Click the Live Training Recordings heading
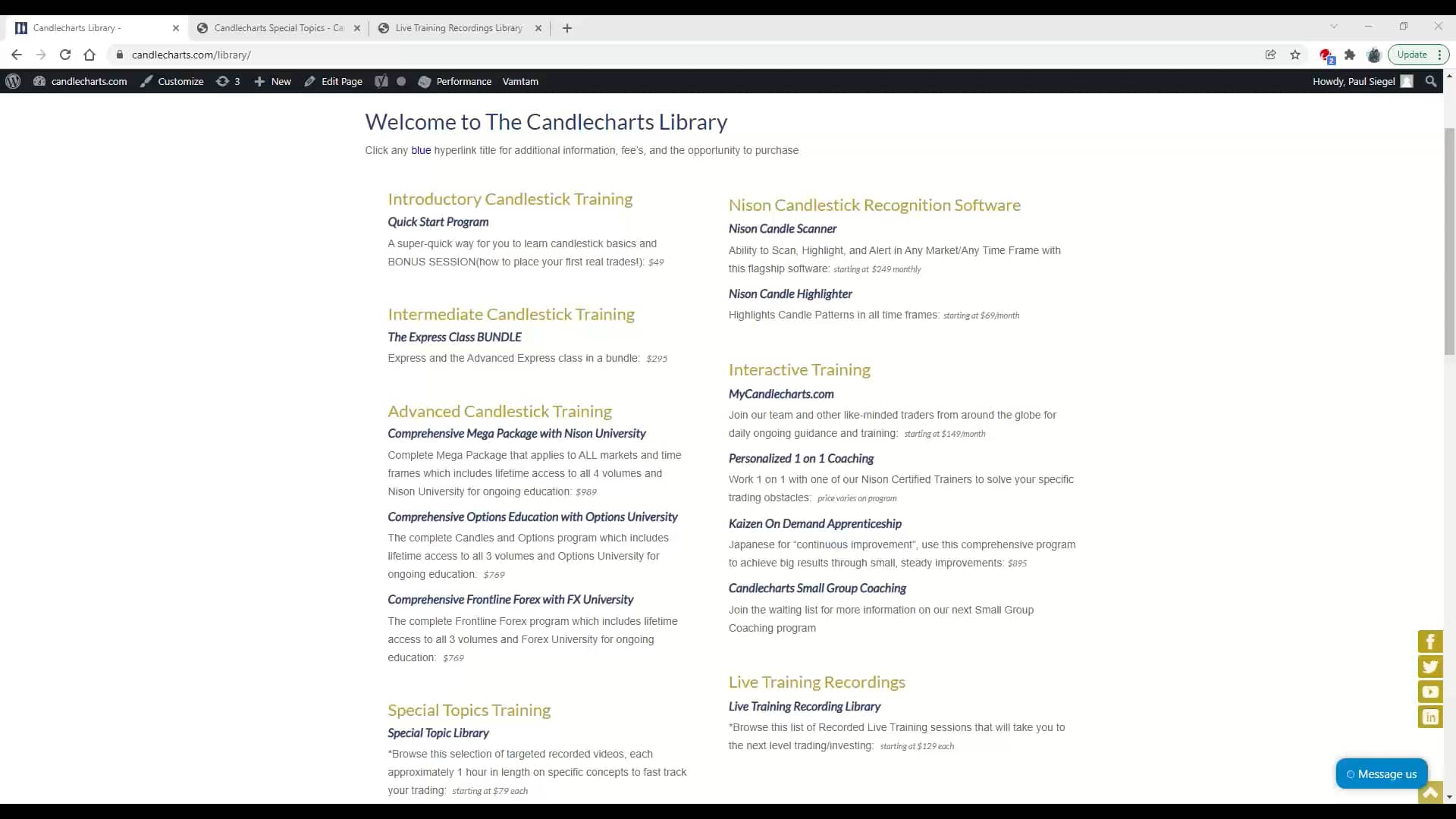Screen dimensions: 1456x819 click(x=817, y=682)
